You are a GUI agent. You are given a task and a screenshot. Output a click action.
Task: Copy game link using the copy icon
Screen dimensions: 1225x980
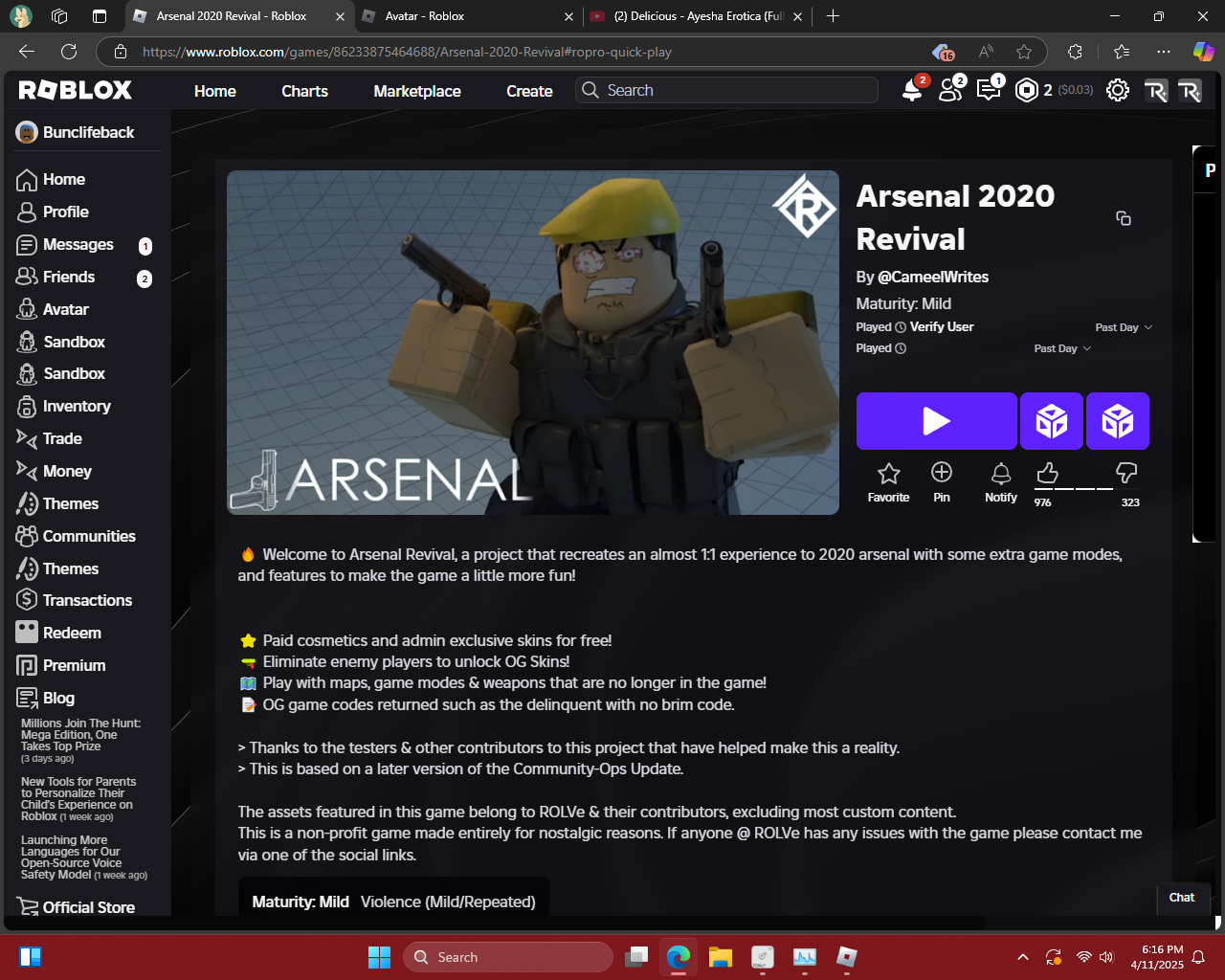click(1124, 218)
